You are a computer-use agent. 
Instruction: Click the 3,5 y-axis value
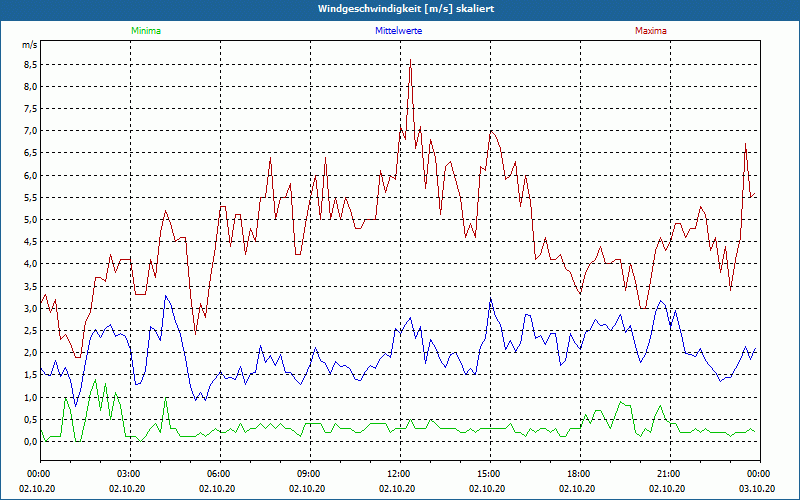[30, 286]
